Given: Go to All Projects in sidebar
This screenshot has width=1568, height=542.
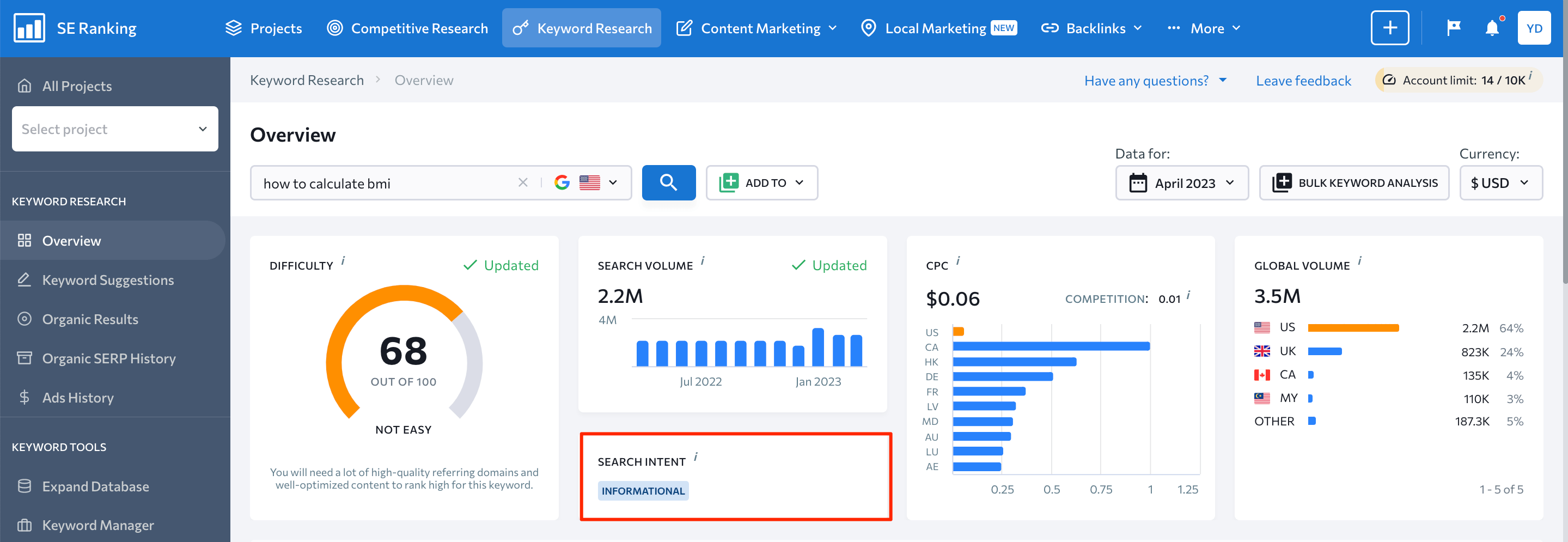Looking at the screenshot, I should (x=77, y=86).
